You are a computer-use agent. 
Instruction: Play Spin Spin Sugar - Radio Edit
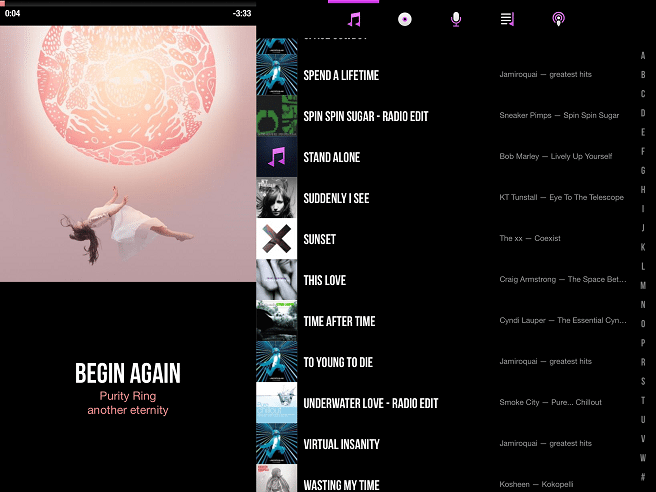[x=444, y=116]
